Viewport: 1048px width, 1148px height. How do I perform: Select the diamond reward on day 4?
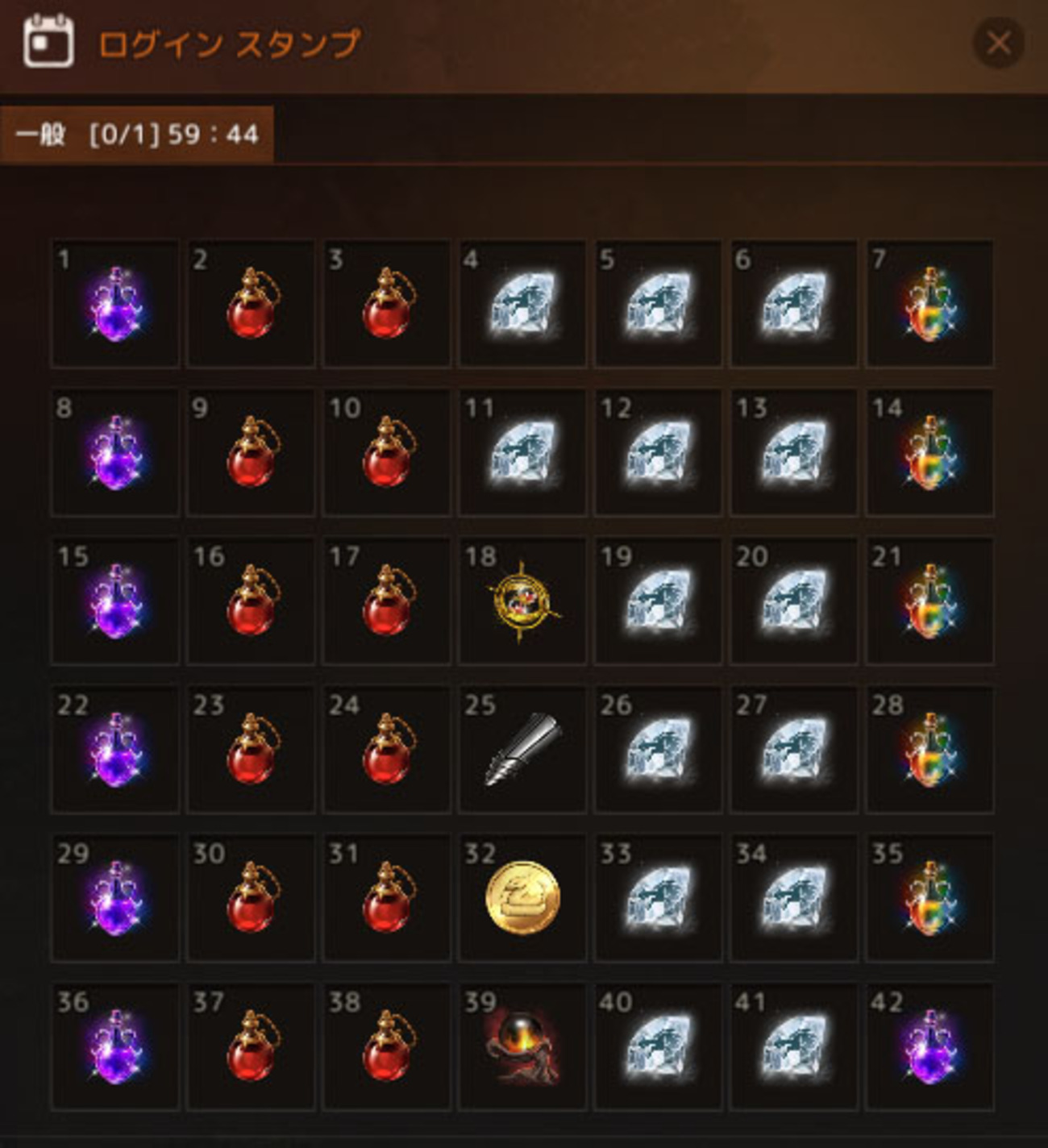[522, 304]
